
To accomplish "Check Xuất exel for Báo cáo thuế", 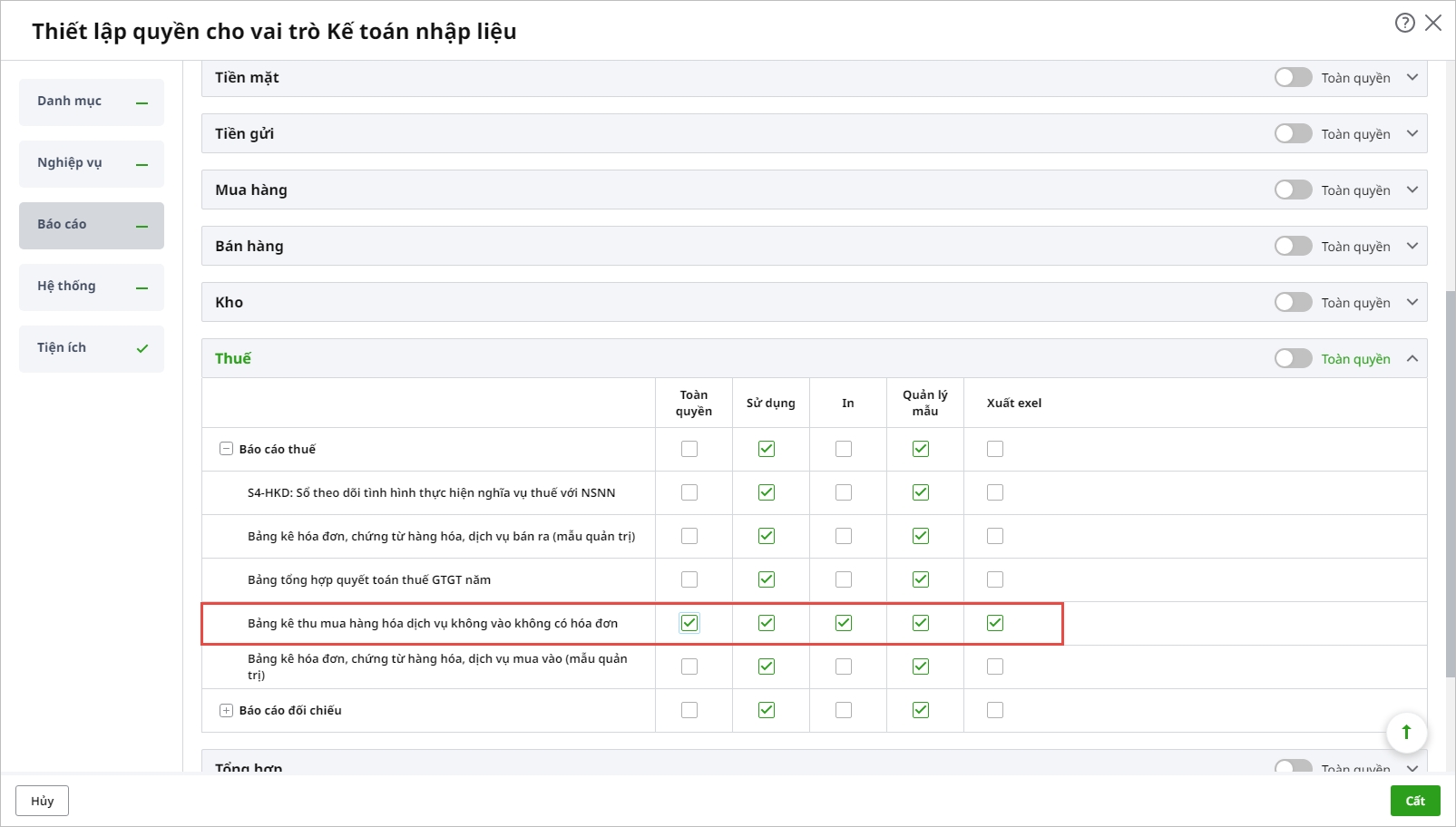I will tap(995, 449).
